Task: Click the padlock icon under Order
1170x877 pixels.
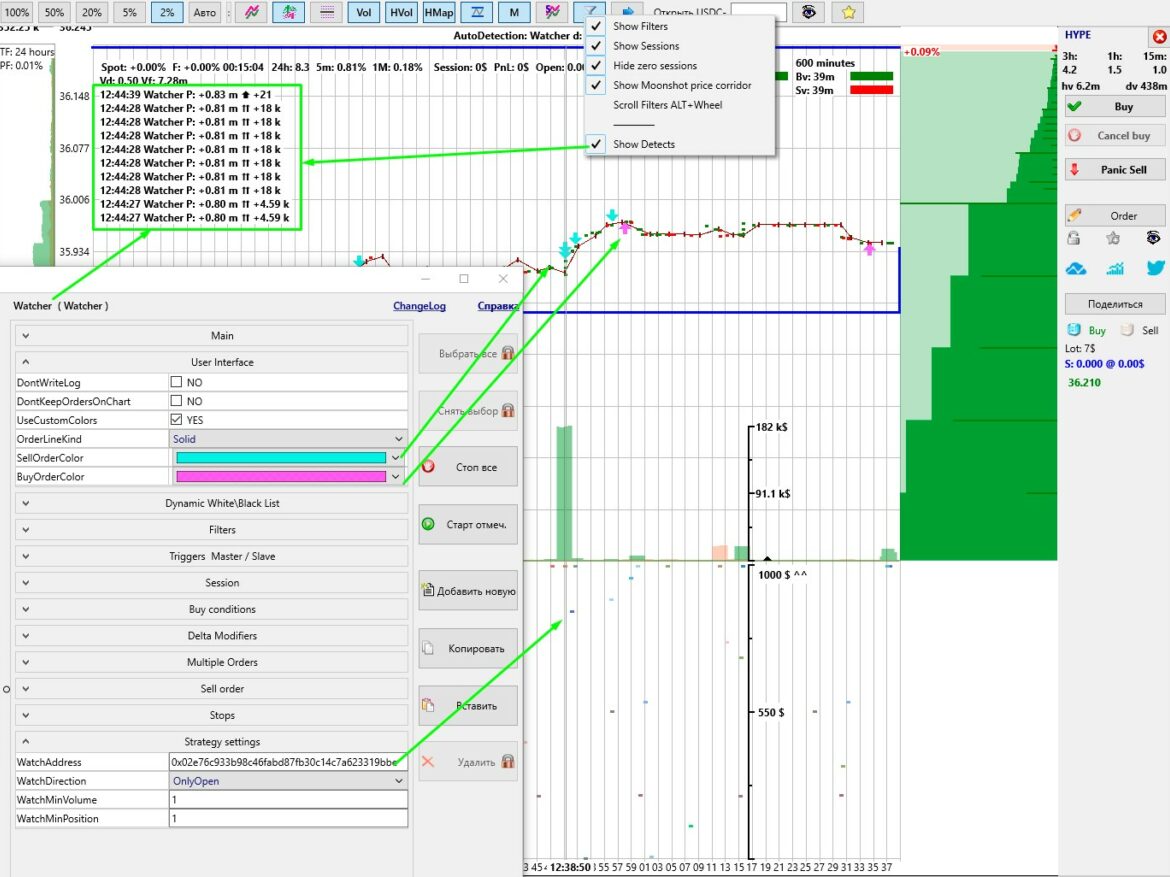Action: click(x=1074, y=238)
